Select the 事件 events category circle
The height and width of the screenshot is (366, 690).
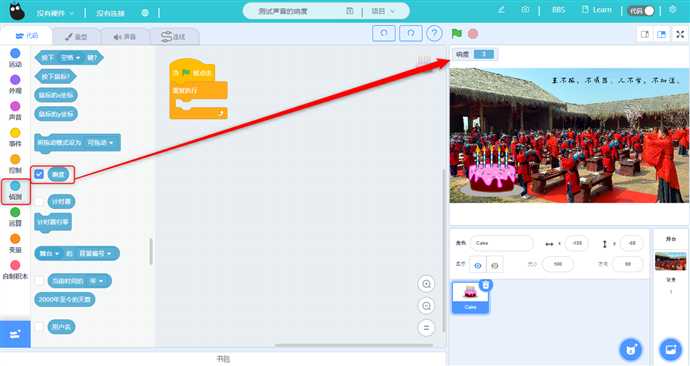coord(15,132)
